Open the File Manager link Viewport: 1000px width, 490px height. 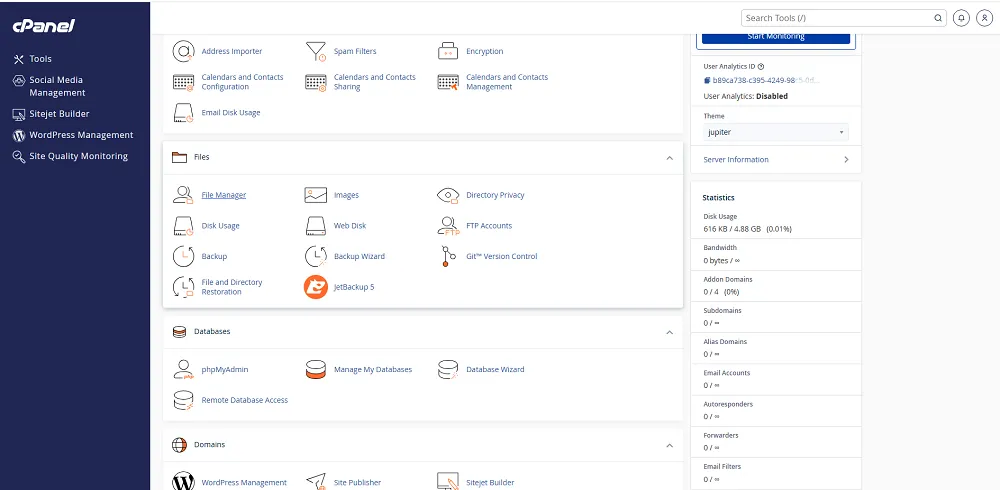[224, 195]
